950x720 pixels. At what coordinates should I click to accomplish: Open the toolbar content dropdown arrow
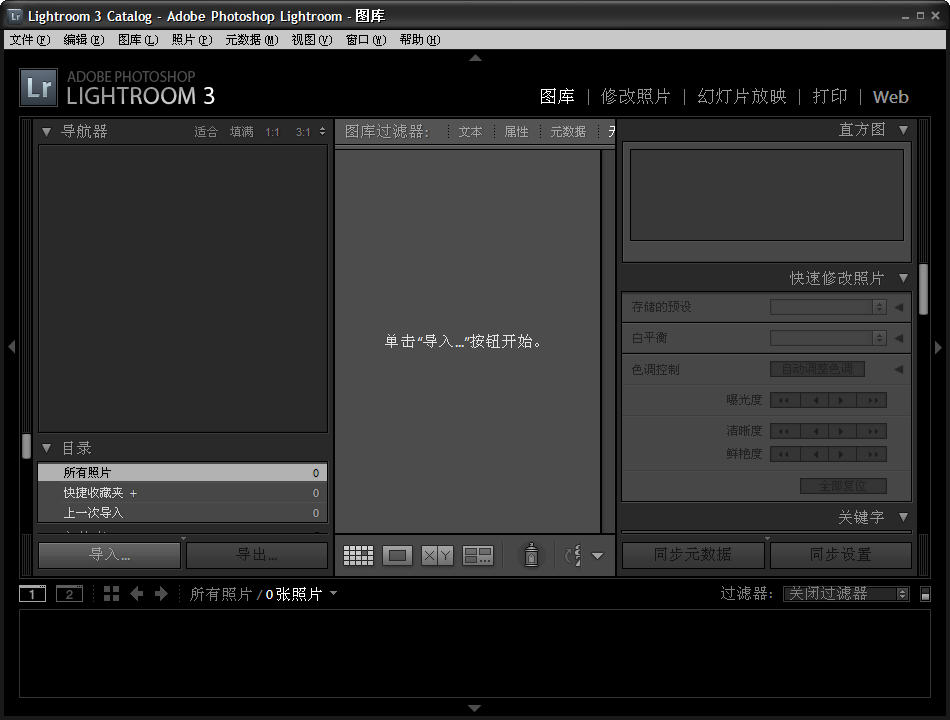coord(598,556)
